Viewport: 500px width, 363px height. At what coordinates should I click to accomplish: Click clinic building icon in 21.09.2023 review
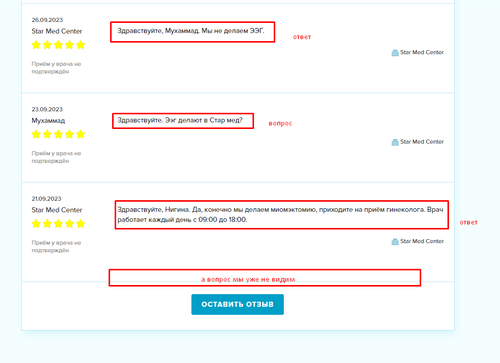(x=395, y=241)
